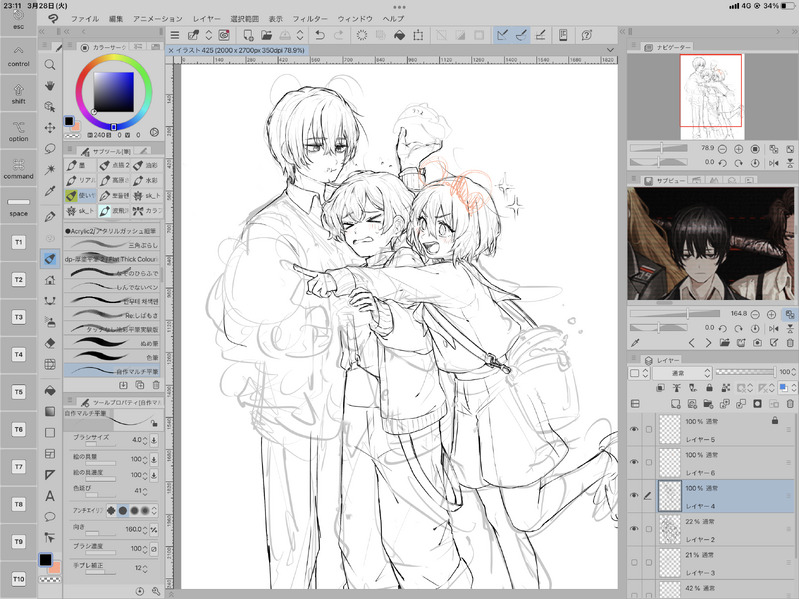Viewport: 799px width, 599px height.
Task: Click the camera icon in Sub View
Action: tap(757, 343)
